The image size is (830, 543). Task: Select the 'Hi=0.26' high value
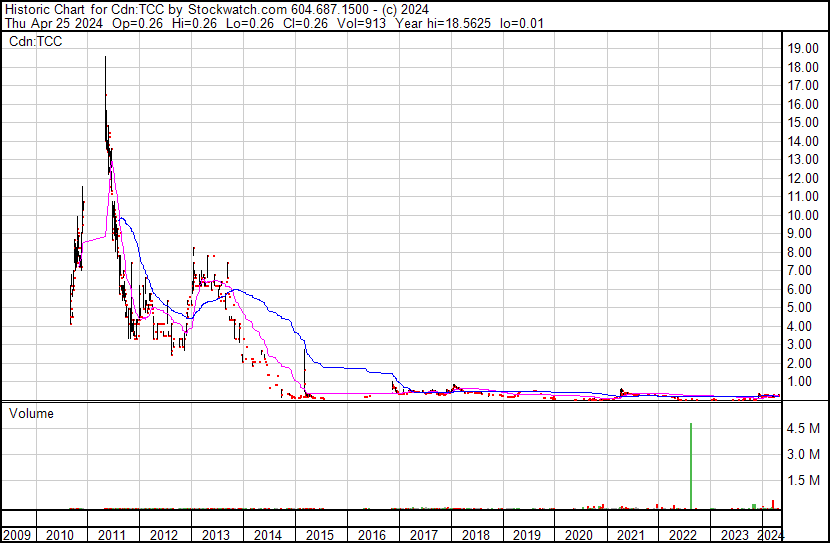pos(195,23)
